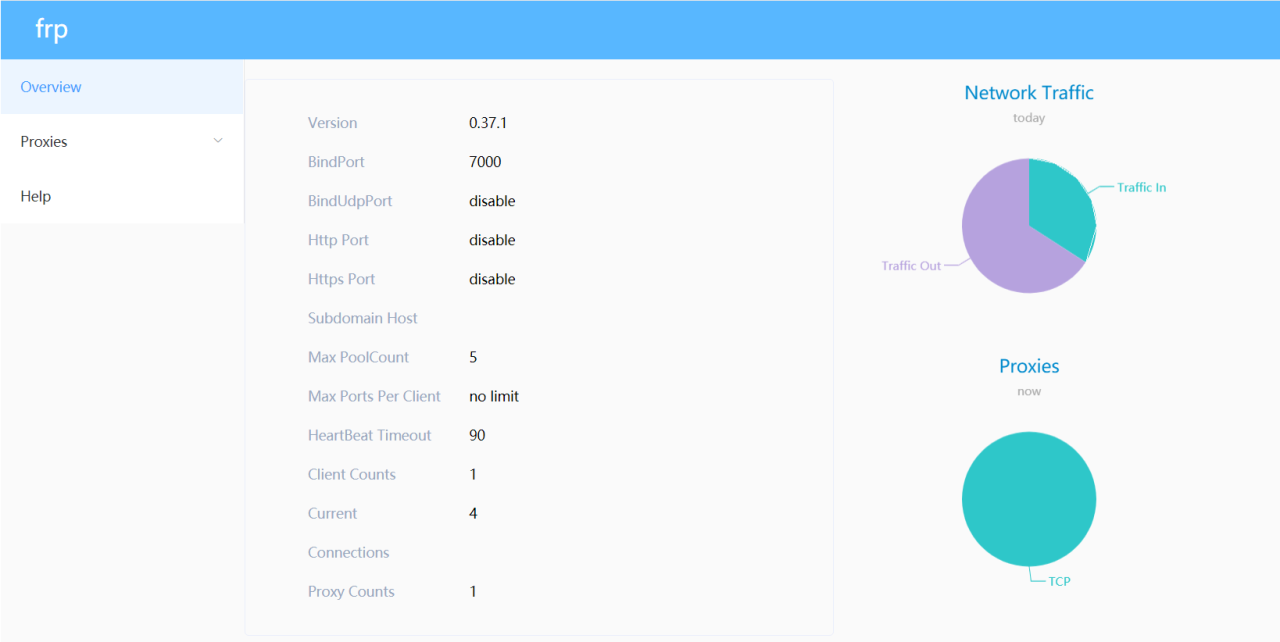Click the Client Counts label
Image resolution: width=1280 pixels, height=642 pixels.
pos(352,474)
